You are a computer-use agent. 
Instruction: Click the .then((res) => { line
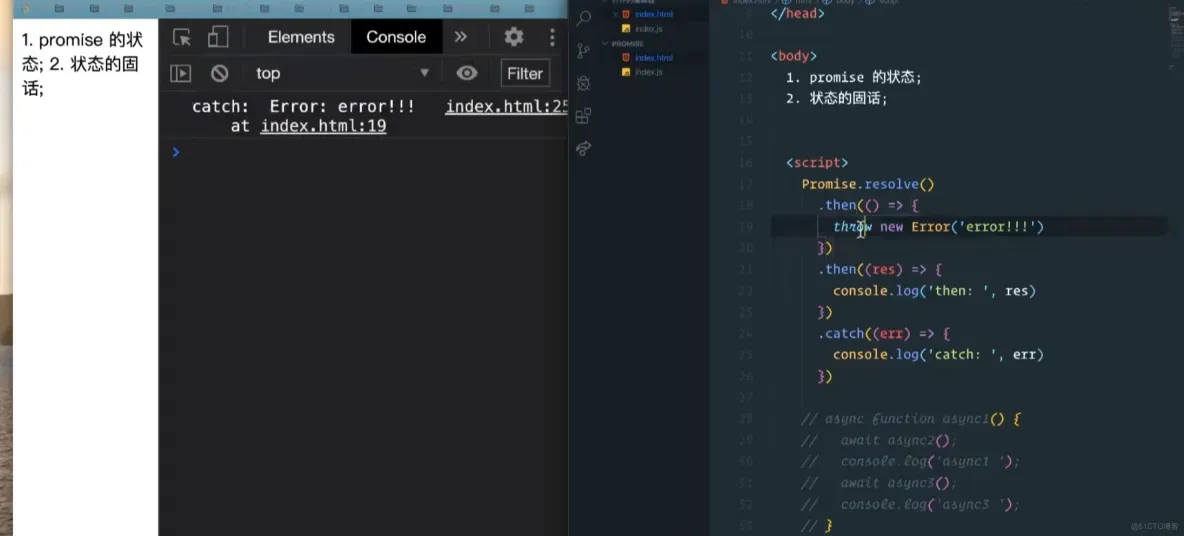click(x=880, y=270)
